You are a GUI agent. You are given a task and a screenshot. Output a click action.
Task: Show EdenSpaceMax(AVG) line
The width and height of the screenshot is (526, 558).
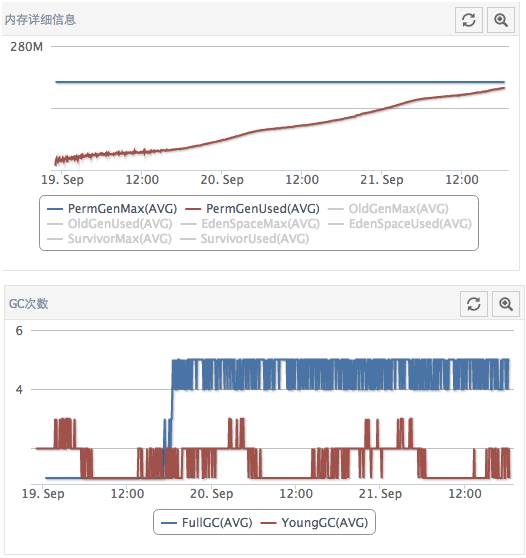[250, 223]
